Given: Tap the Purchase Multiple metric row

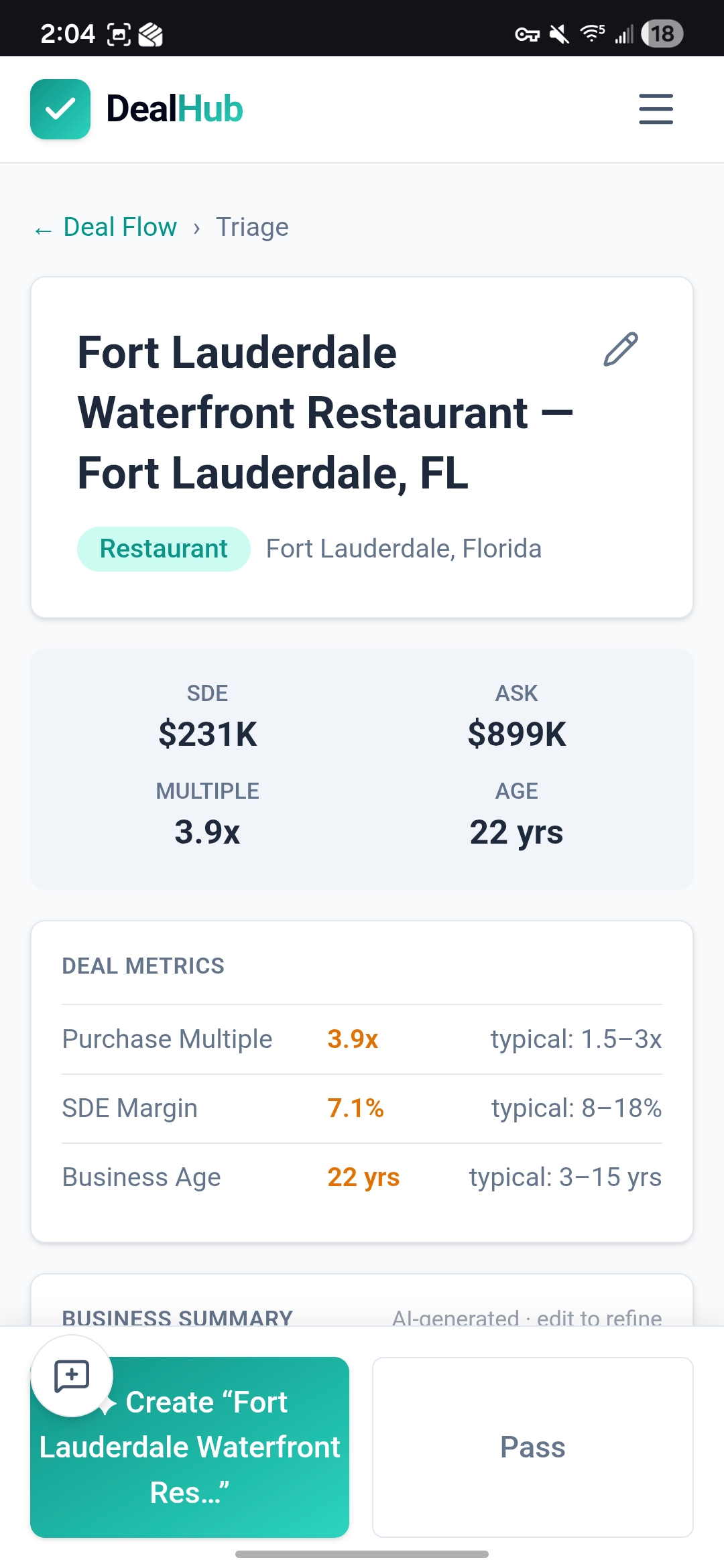Looking at the screenshot, I should coord(361,1039).
